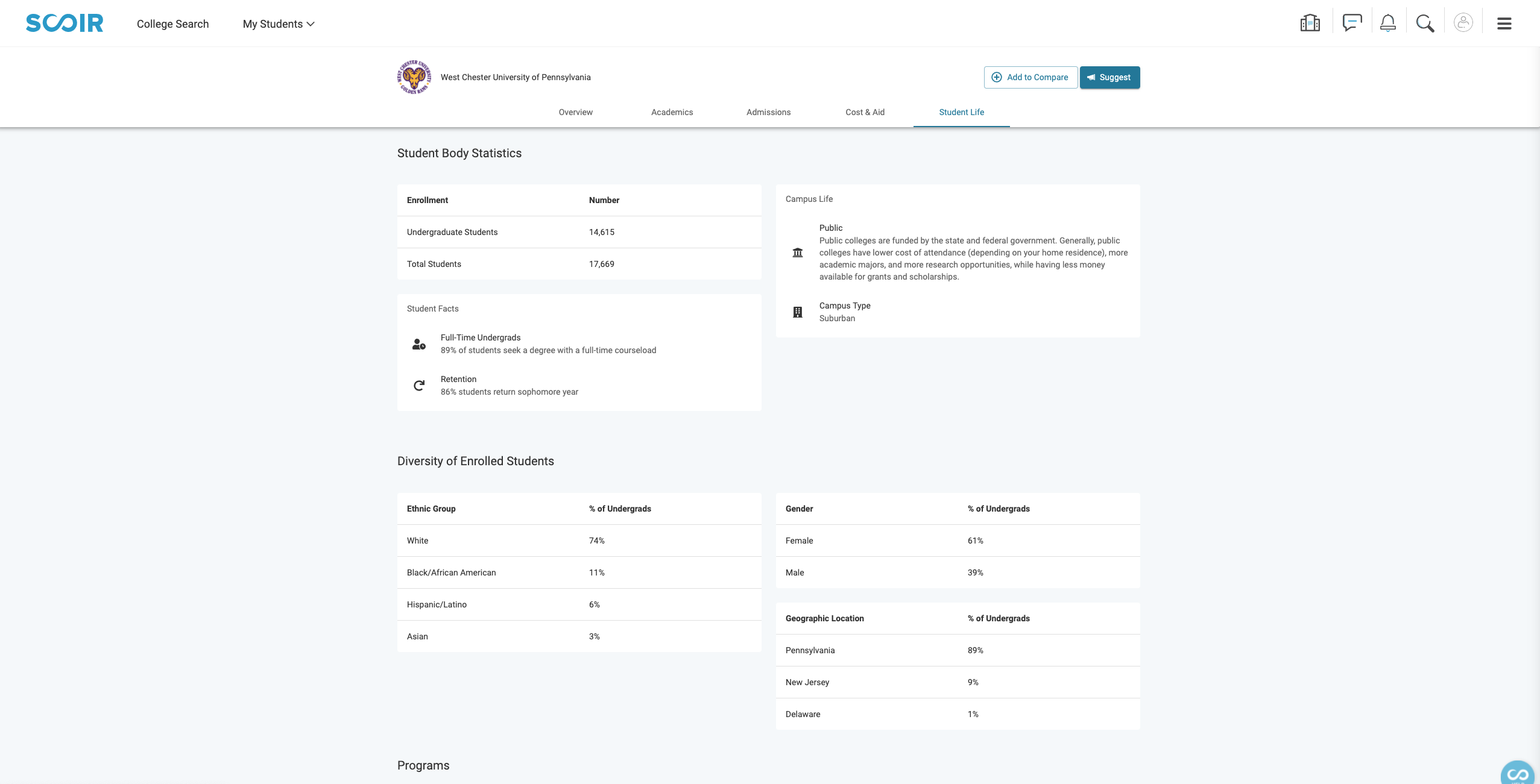This screenshot has height=784, width=1540.
Task: Expand the My Students dropdown
Action: click(x=279, y=24)
